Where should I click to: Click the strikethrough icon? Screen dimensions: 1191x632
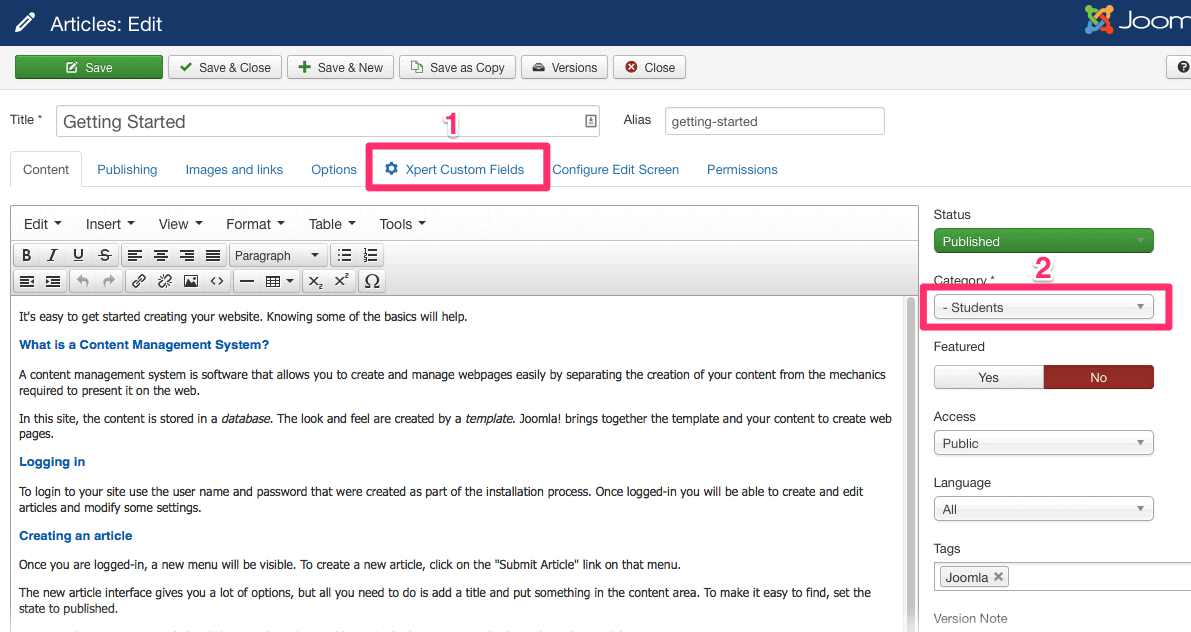(104, 255)
